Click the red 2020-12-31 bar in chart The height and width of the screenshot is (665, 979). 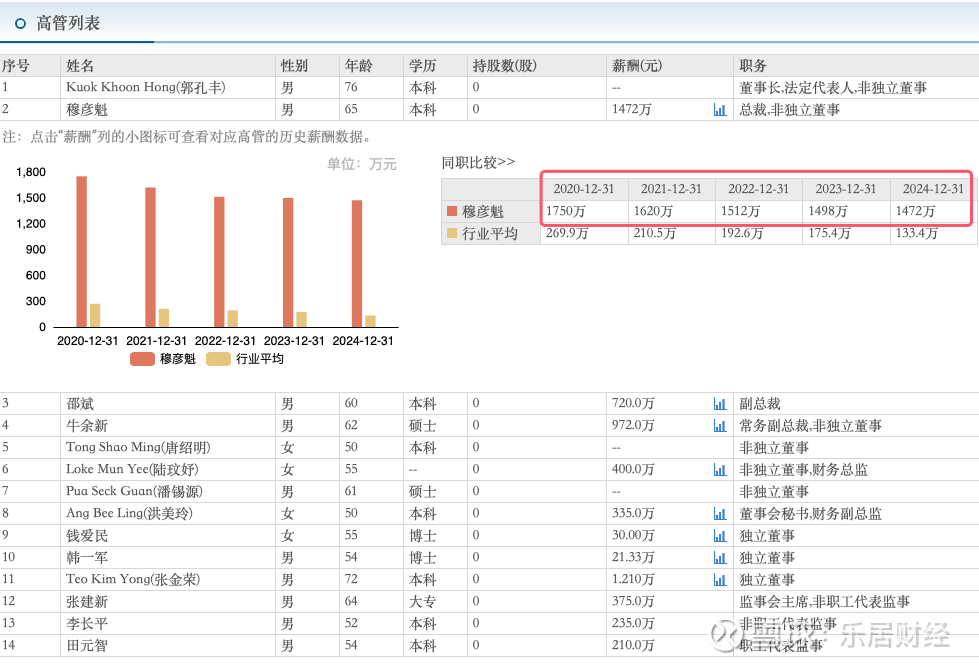pos(82,252)
